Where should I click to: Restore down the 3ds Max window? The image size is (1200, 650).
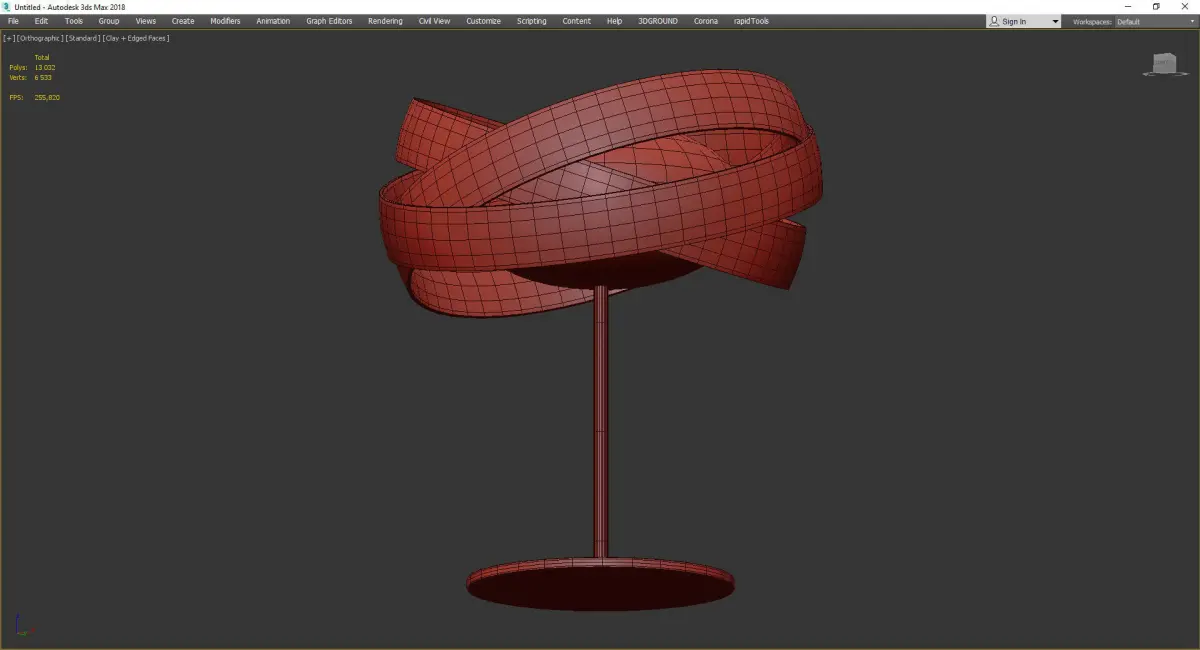coord(1156,7)
